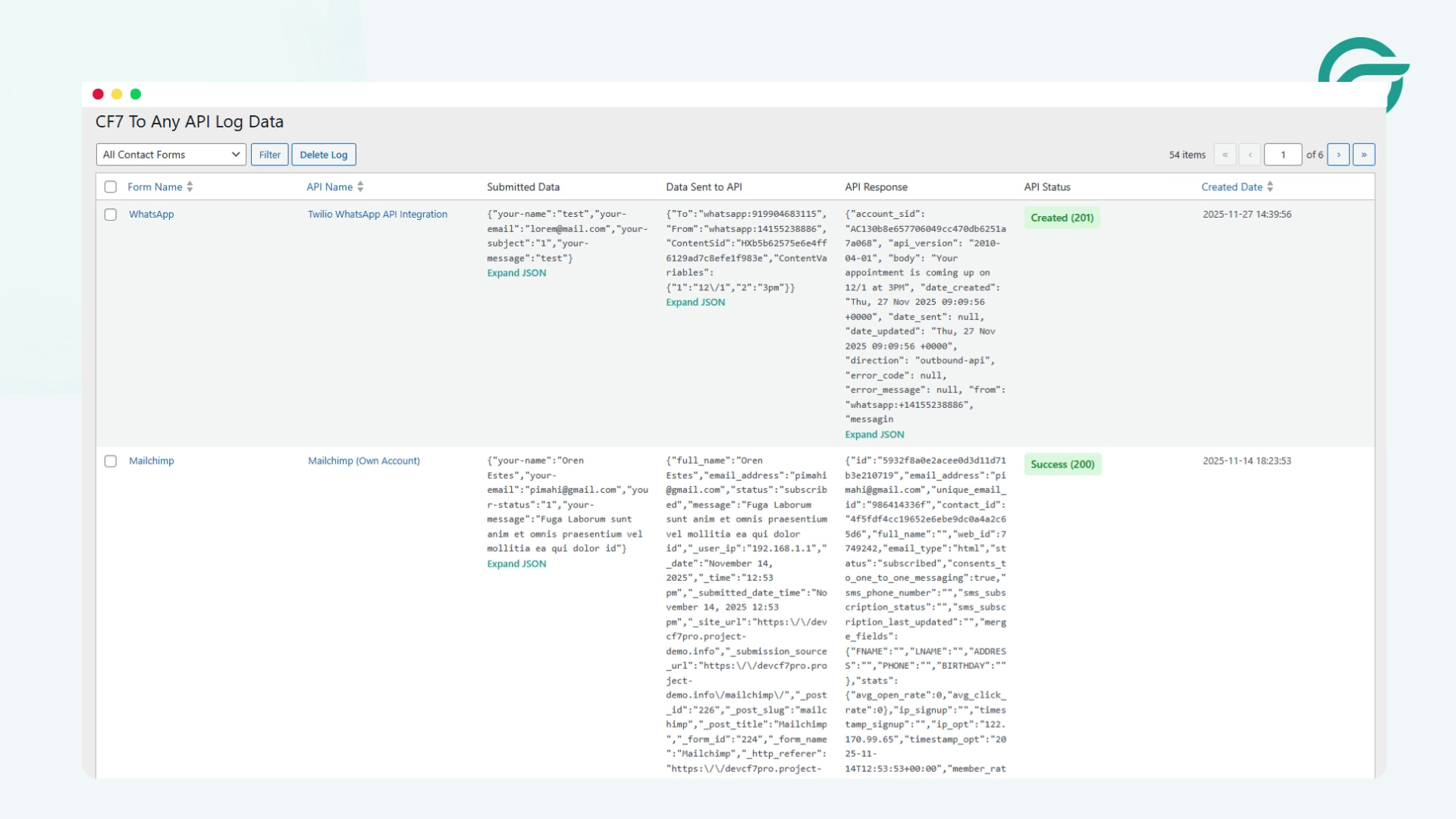Select all log entries with header checkbox
The height and width of the screenshot is (819, 1456).
111,186
